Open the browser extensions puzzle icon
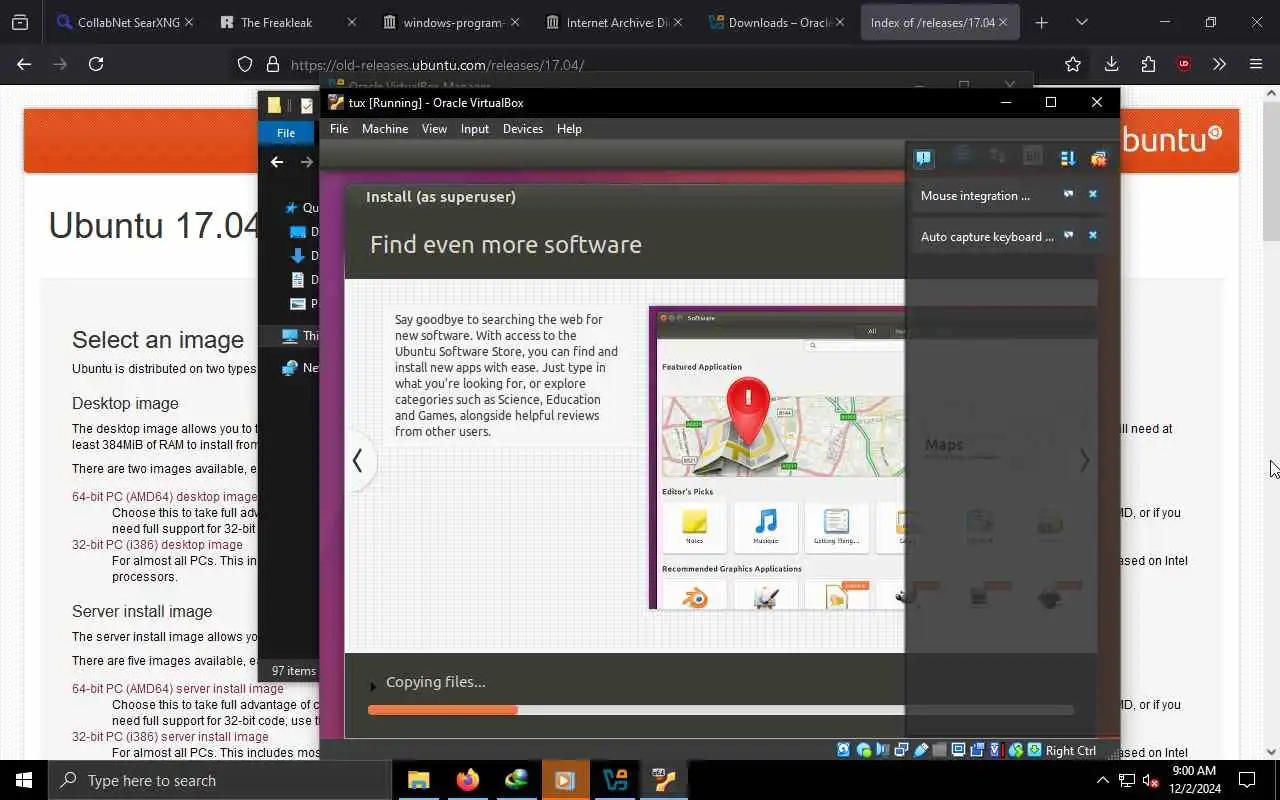 [1148, 64]
